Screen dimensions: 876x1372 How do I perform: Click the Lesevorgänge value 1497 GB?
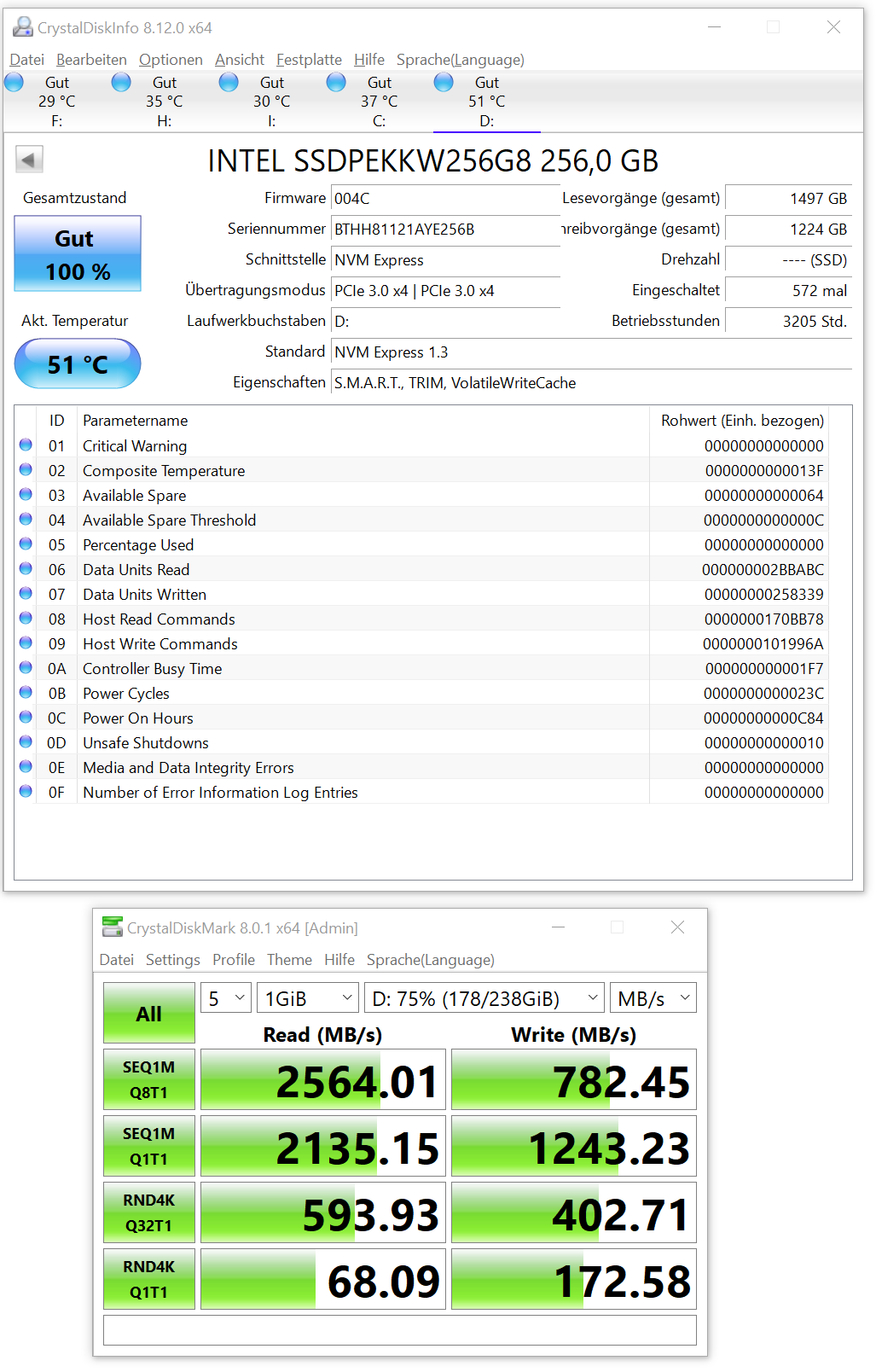(788, 199)
